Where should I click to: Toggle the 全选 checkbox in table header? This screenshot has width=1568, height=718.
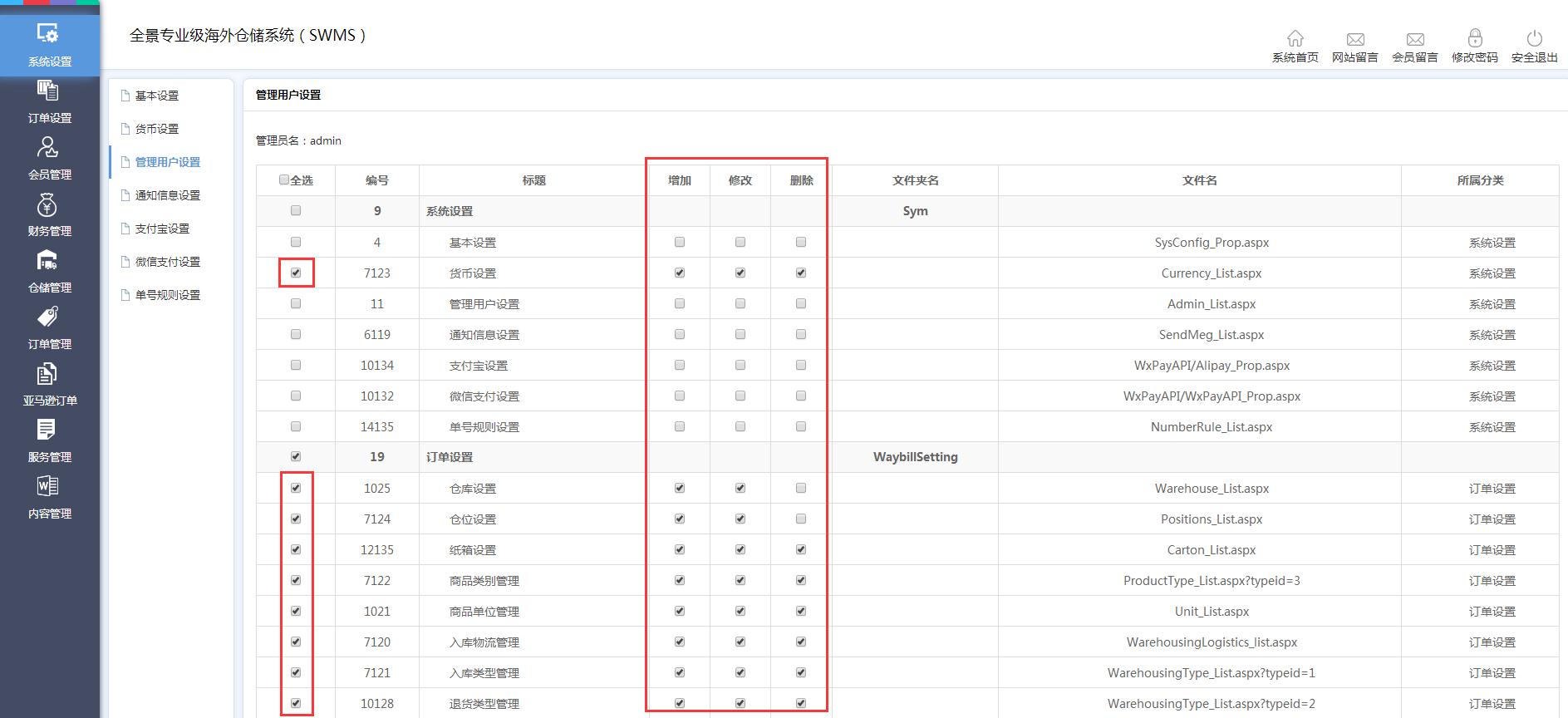[x=284, y=180]
